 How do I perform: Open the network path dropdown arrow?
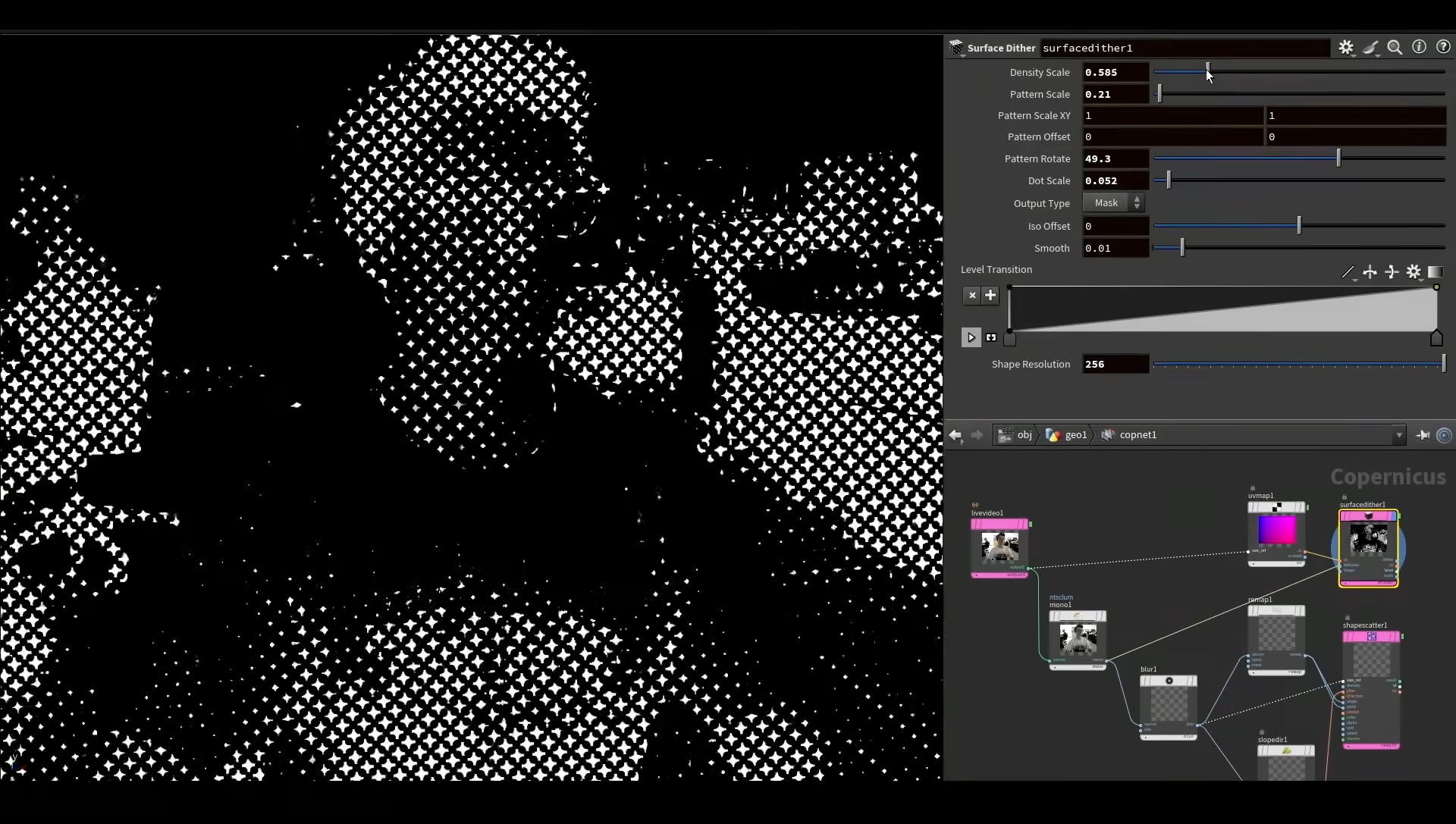[1398, 435]
